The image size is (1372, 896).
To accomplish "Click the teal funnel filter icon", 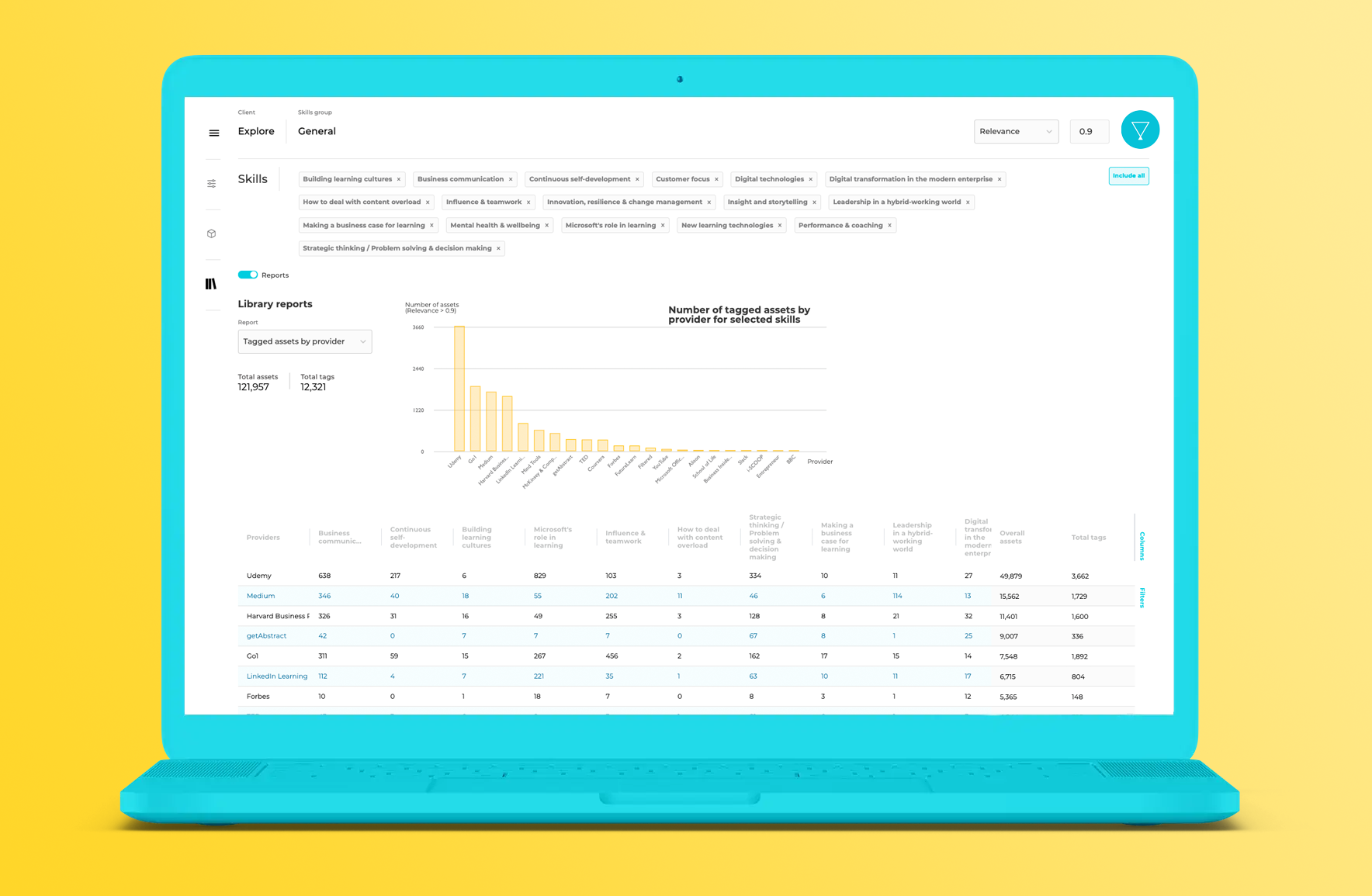I will pyautogui.click(x=1140, y=130).
